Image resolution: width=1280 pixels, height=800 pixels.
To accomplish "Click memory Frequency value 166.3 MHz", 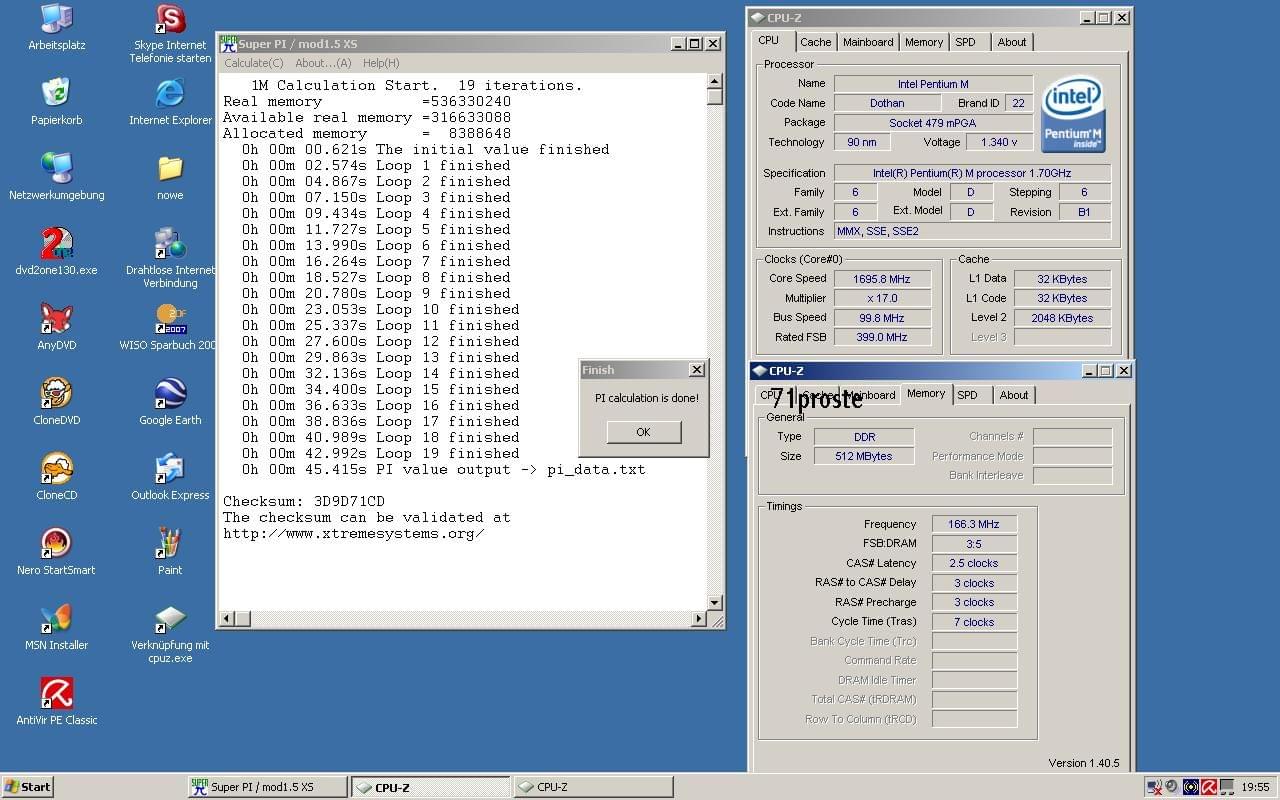I will point(974,524).
